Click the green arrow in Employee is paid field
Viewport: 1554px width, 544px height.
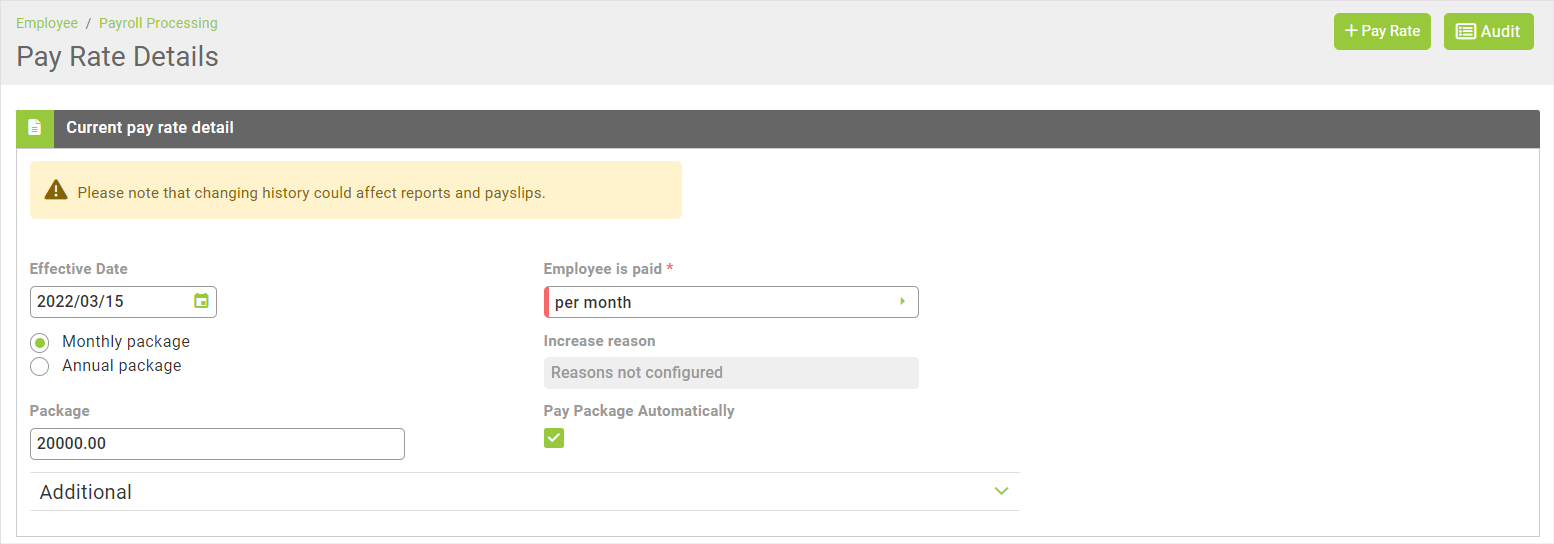click(902, 301)
